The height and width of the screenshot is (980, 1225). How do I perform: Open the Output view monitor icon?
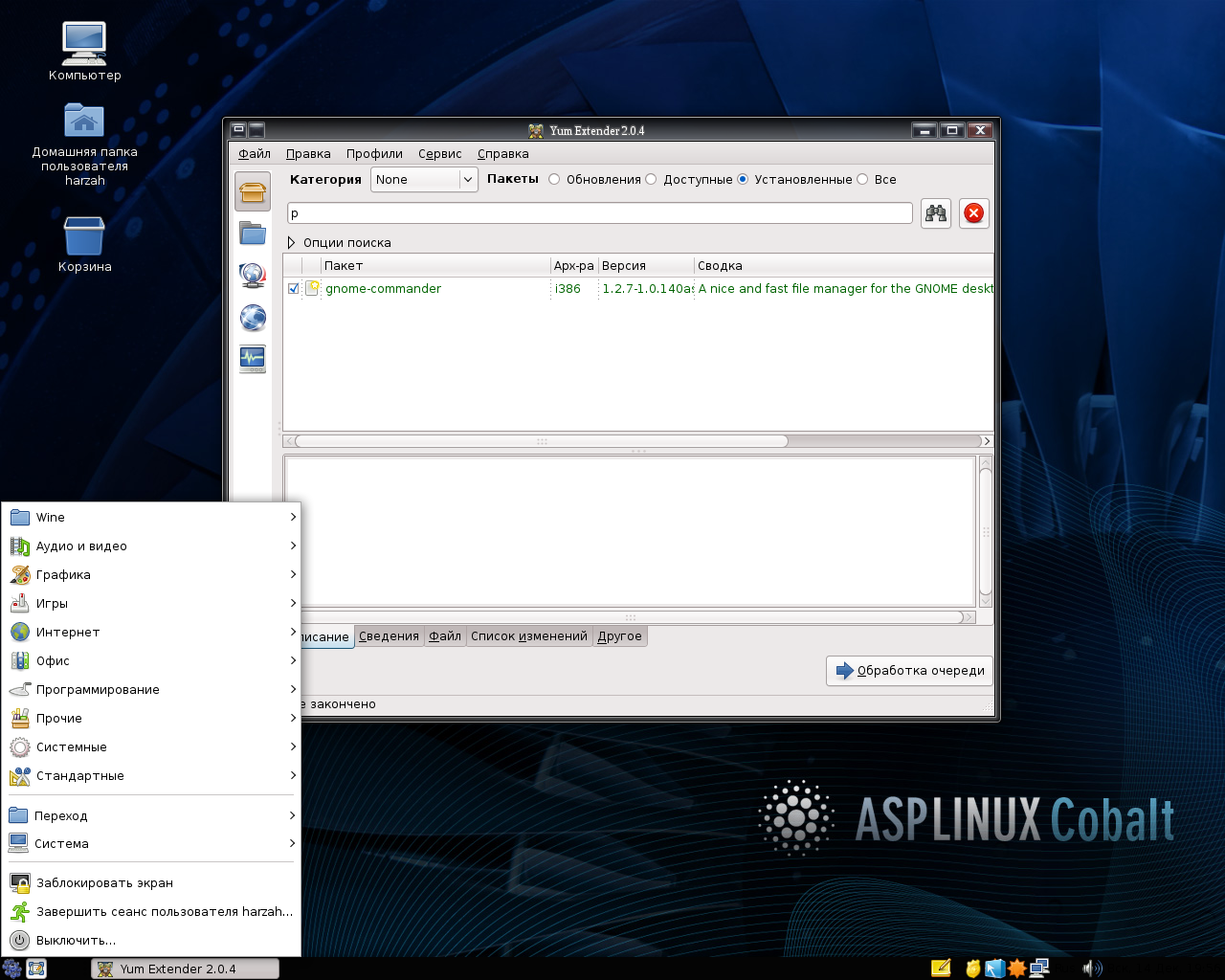point(253,359)
